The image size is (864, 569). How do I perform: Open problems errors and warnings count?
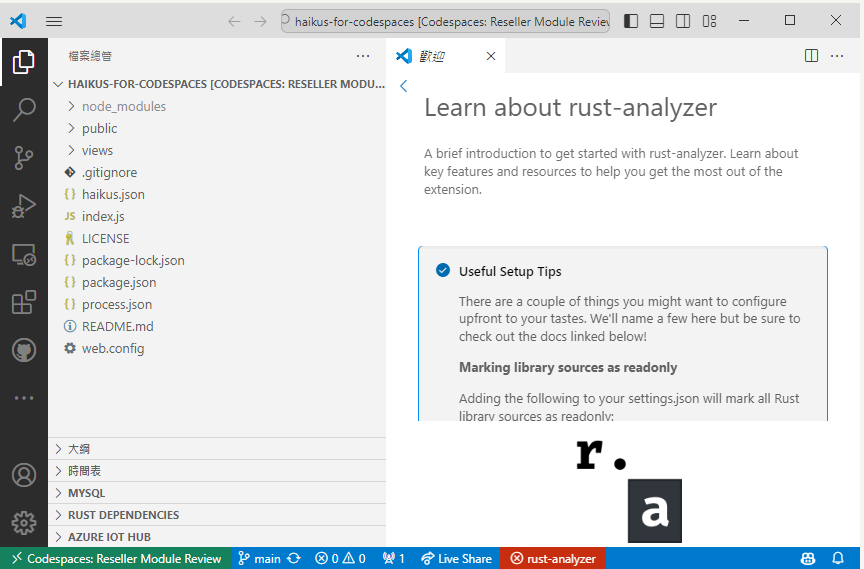340,559
